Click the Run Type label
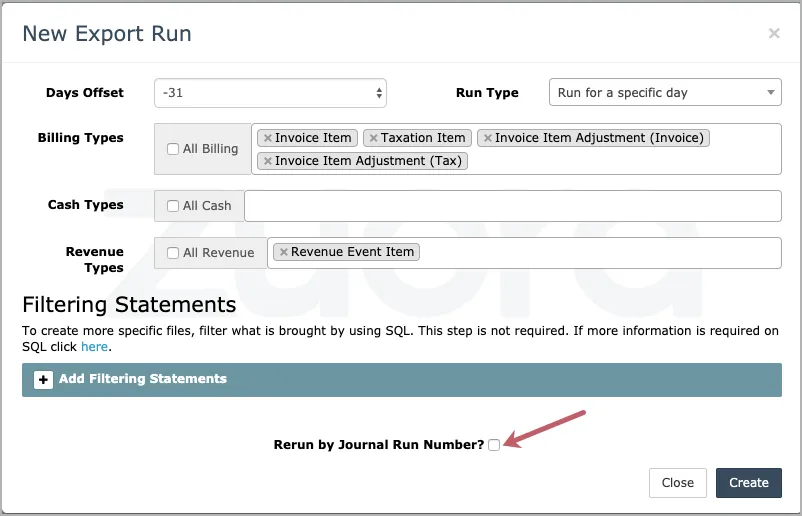 click(487, 93)
